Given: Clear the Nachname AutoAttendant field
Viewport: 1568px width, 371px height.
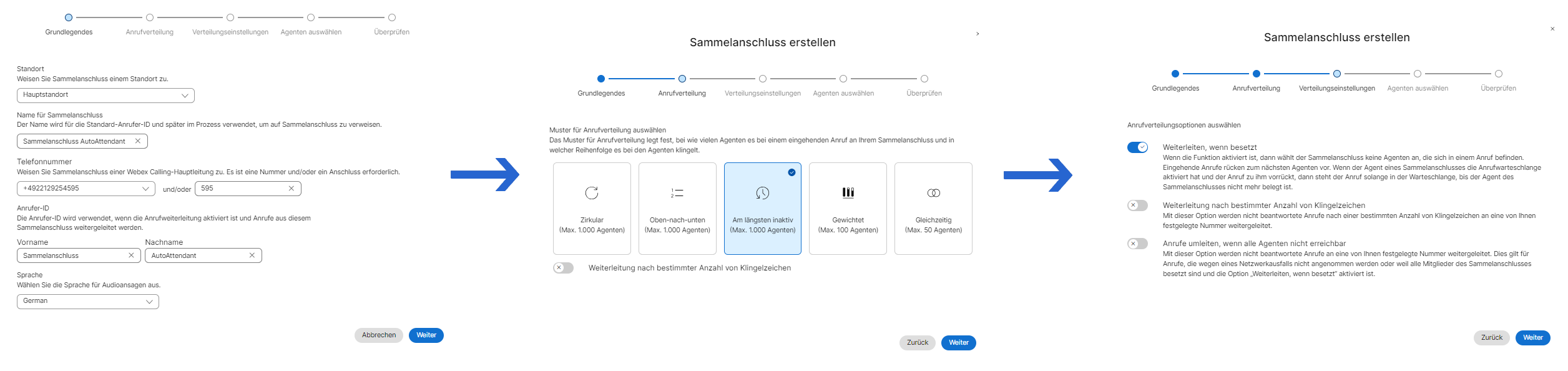Looking at the screenshot, I should 252,255.
